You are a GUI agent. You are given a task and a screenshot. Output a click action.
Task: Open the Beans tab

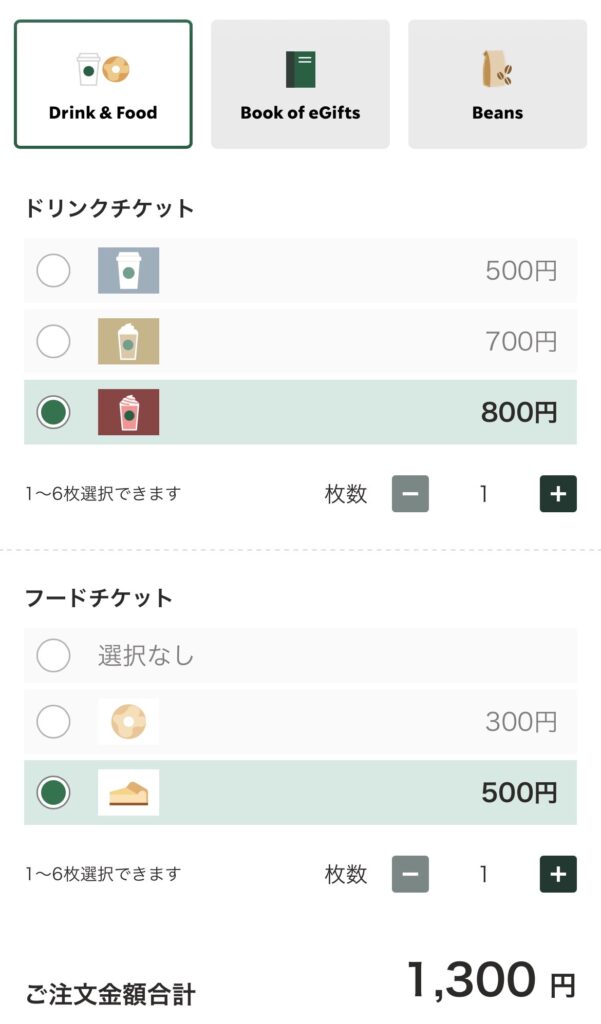[x=497, y=84]
